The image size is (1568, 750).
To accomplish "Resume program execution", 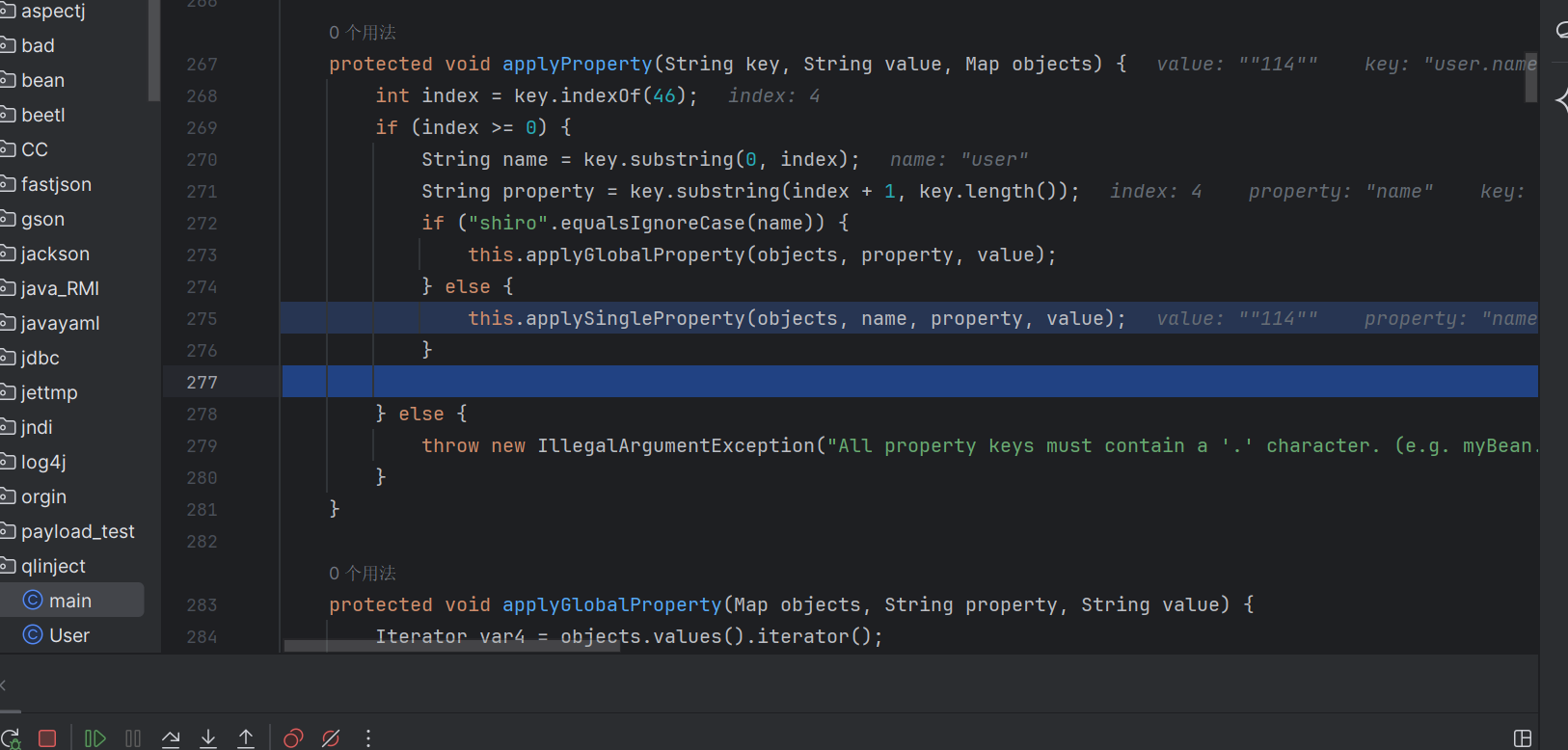I will [95, 738].
